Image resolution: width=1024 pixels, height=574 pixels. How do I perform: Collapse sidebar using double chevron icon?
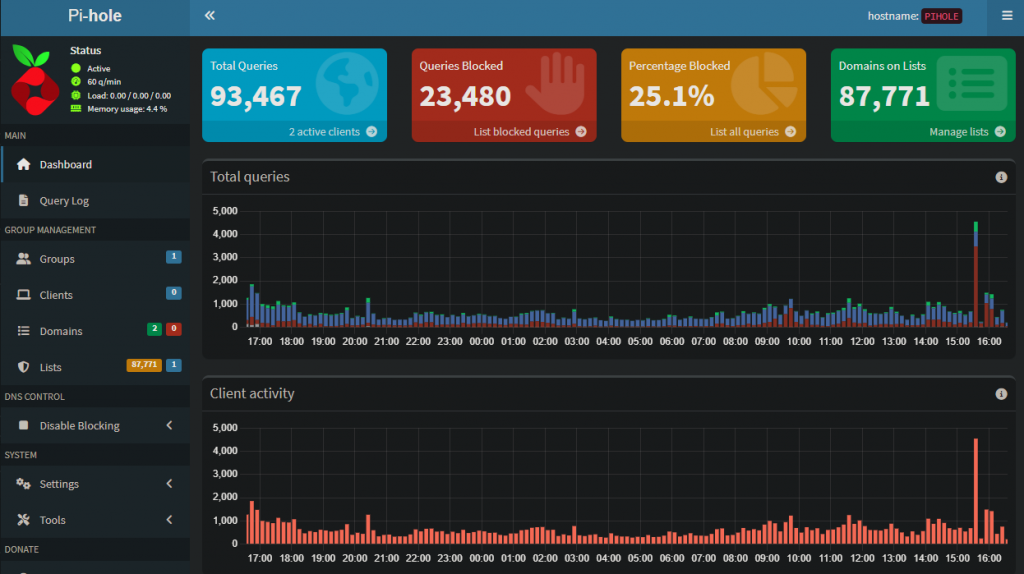pyautogui.click(x=210, y=16)
